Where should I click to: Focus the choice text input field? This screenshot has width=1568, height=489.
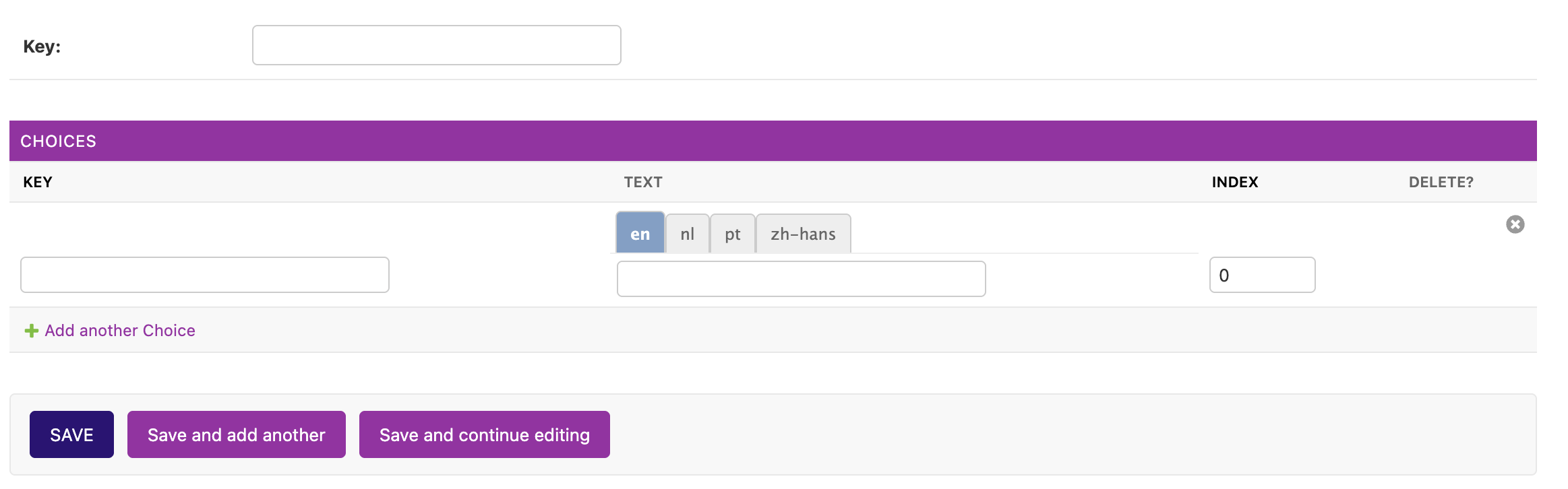pyautogui.click(x=801, y=279)
